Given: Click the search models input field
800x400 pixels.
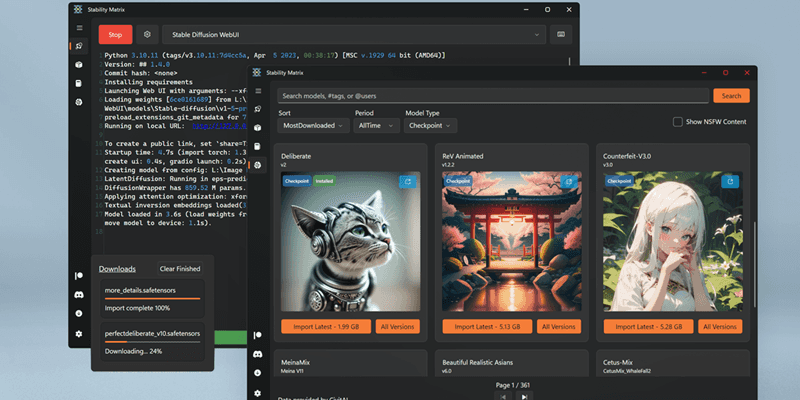Looking at the screenshot, I should point(492,96).
